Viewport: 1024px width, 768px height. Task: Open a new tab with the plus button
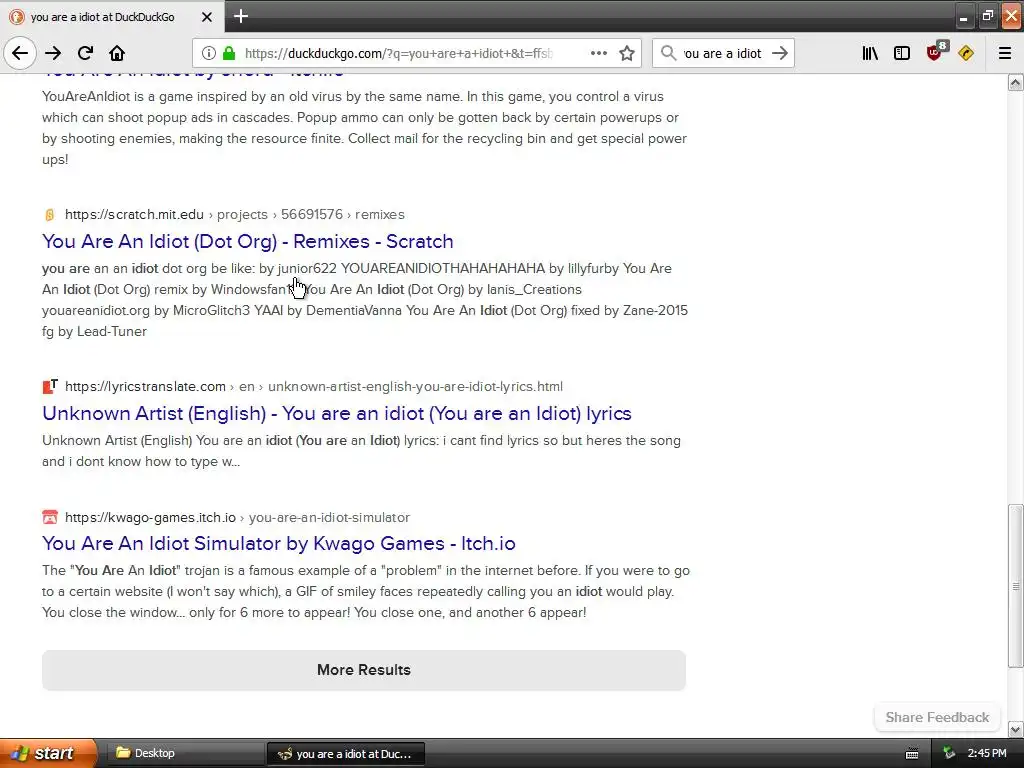click(241, 16)
